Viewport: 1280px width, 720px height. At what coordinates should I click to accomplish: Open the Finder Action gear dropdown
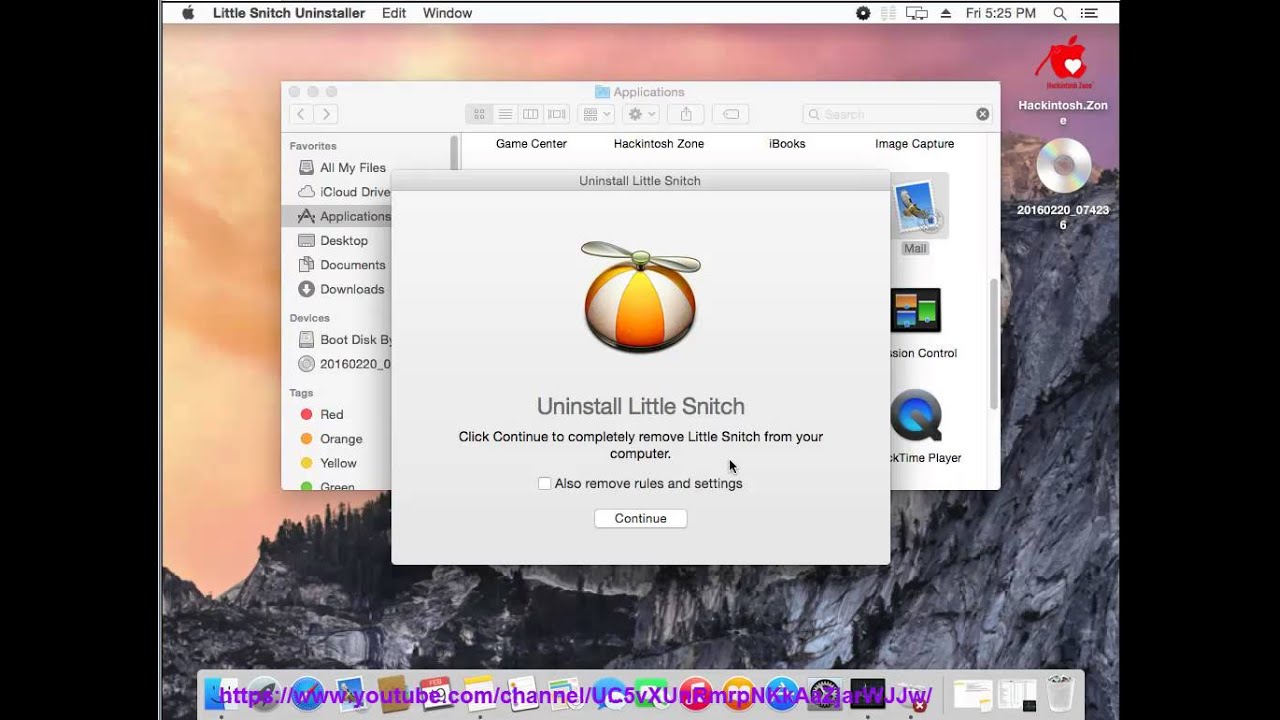[640, 114]
